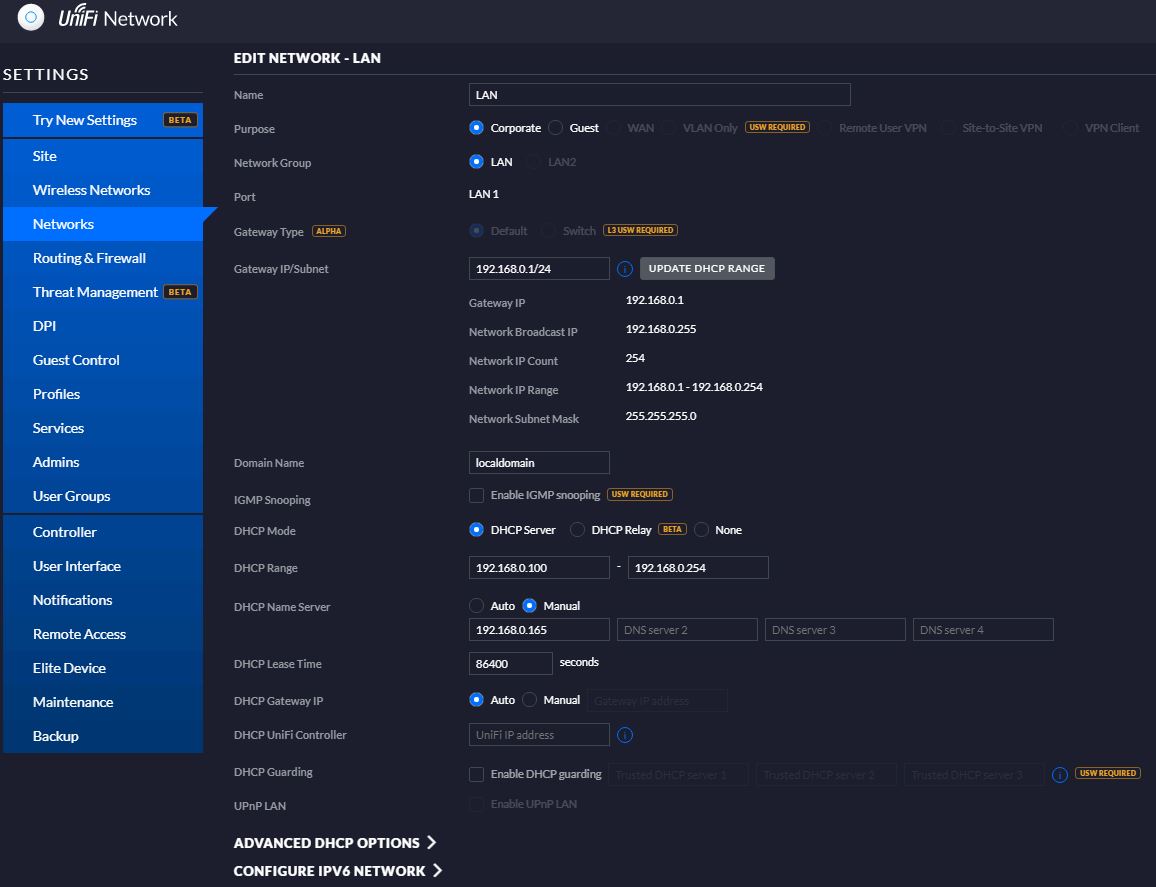1156x887 pixels.
Task: Select LAN network group radio button
Action: point(476,161)
